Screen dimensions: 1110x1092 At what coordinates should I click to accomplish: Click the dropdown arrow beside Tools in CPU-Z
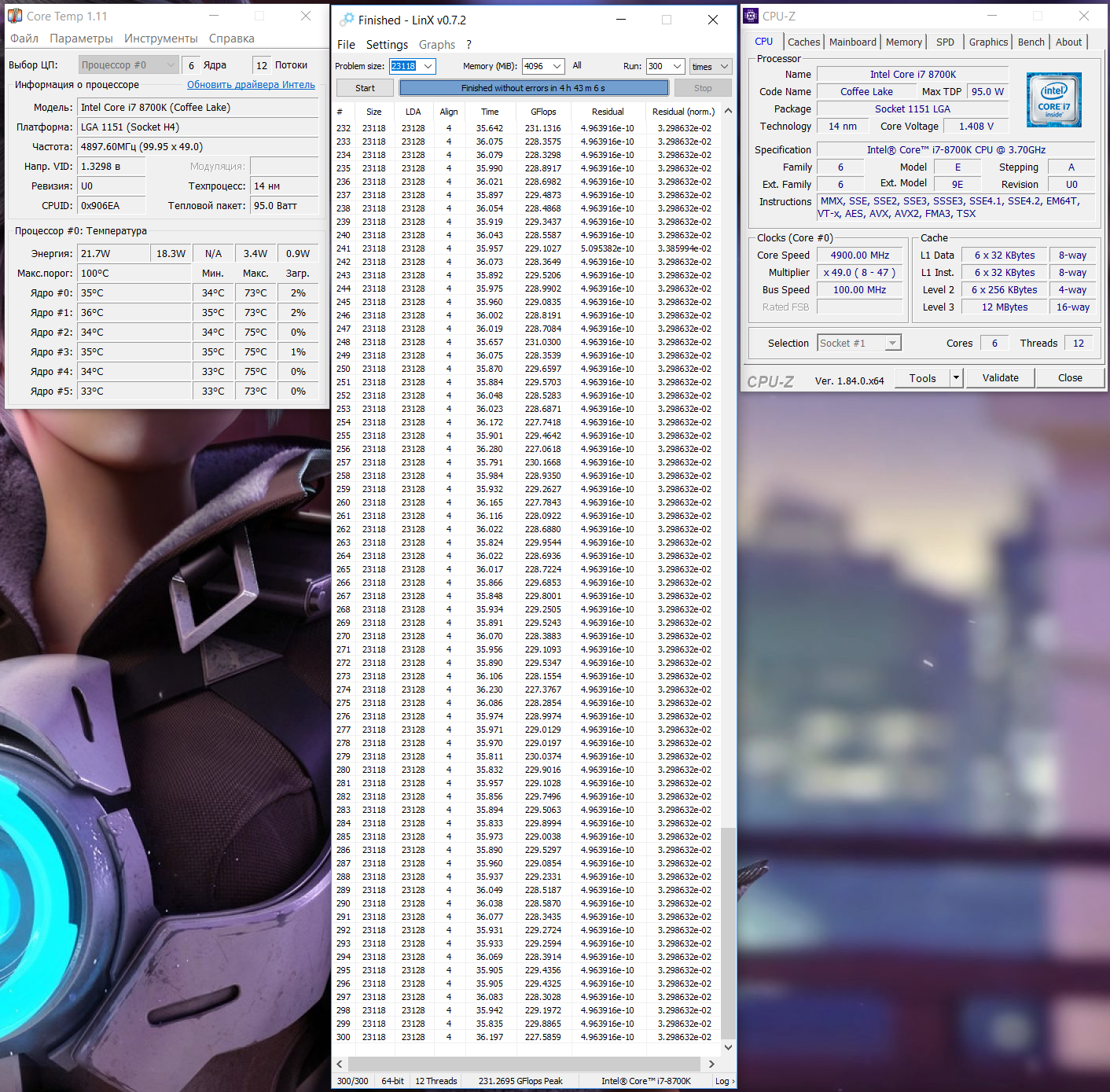(956, 378)
